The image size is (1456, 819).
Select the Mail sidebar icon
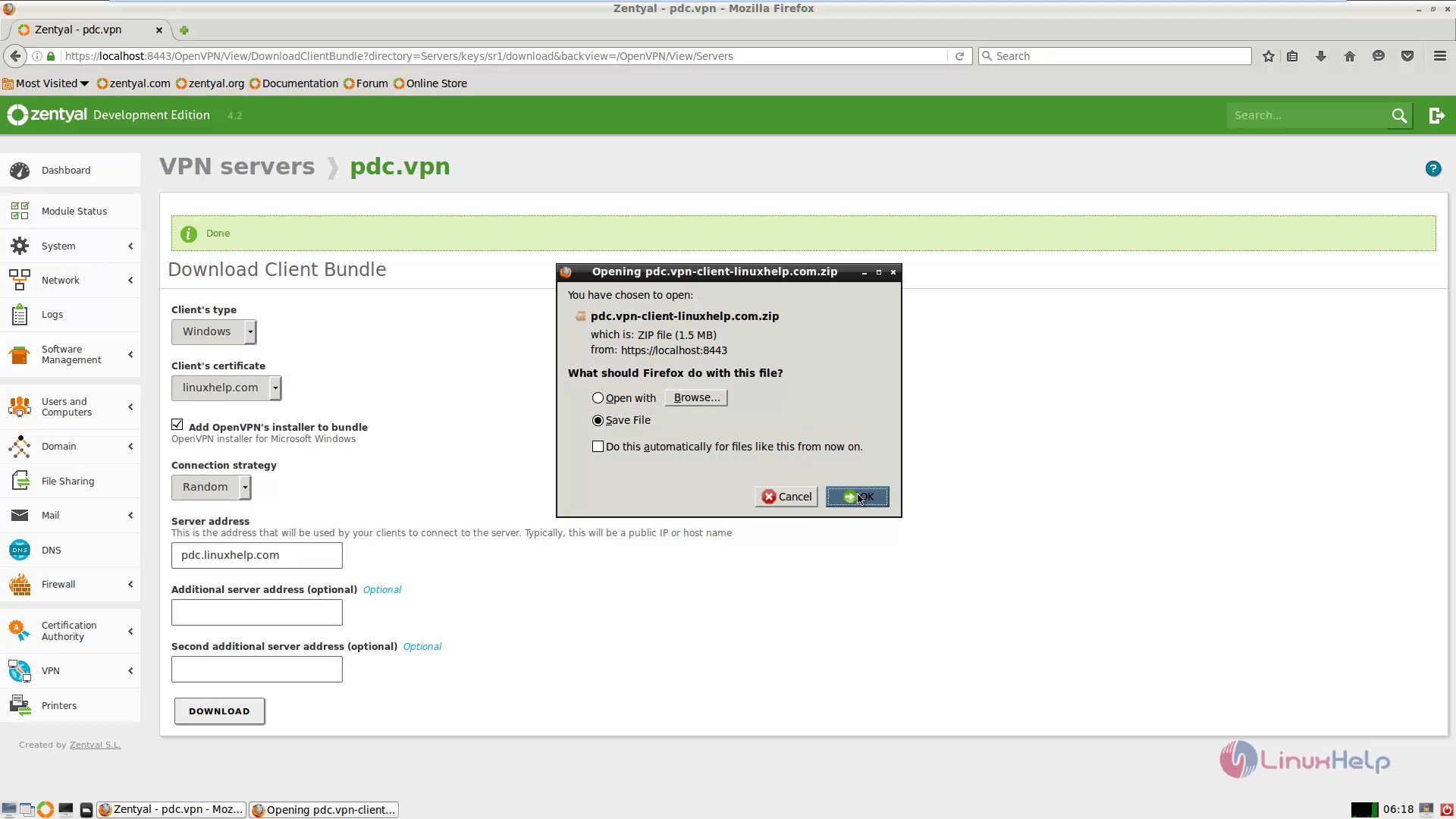[x=19, y=515]
